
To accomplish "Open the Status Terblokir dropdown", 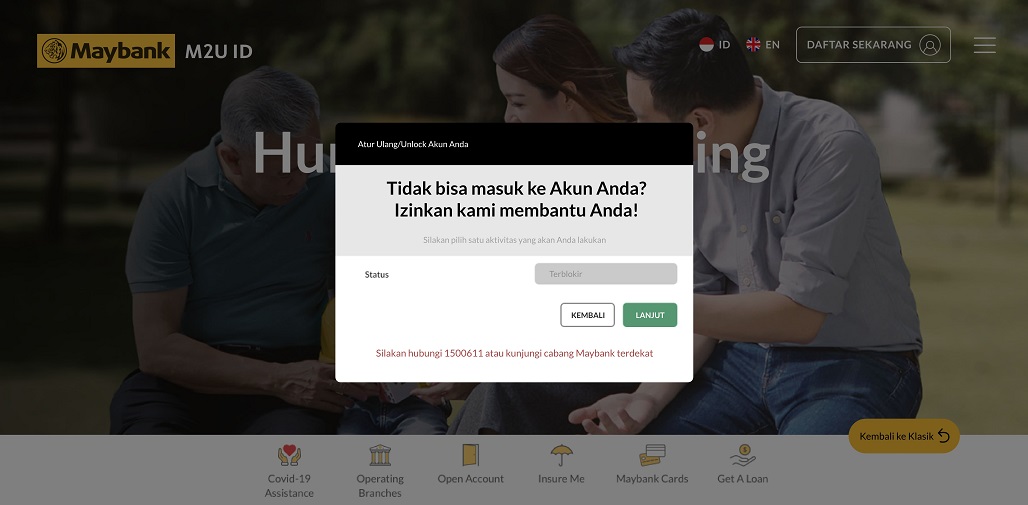I will (x=606, y=273).
